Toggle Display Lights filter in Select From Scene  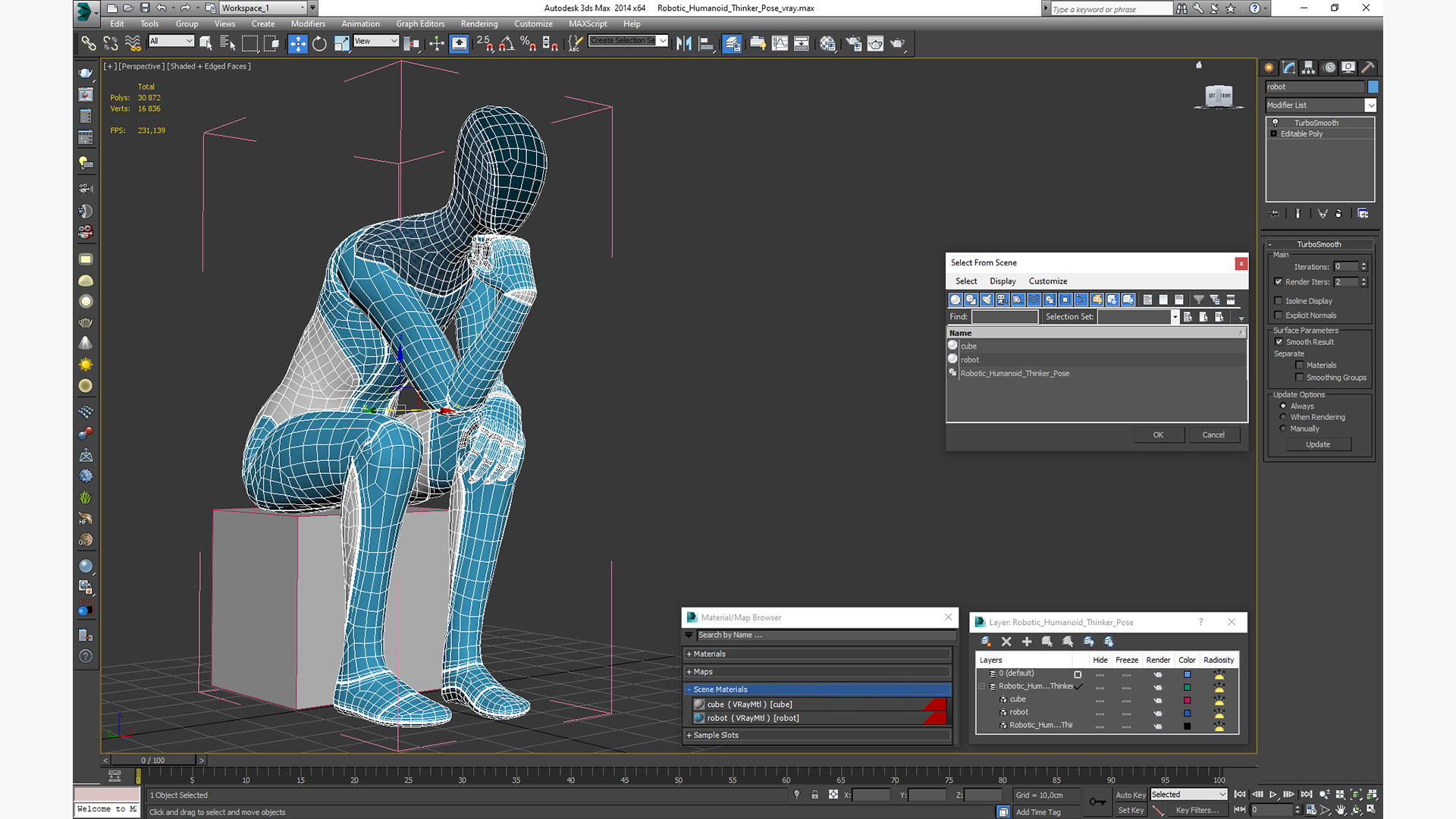987,300
